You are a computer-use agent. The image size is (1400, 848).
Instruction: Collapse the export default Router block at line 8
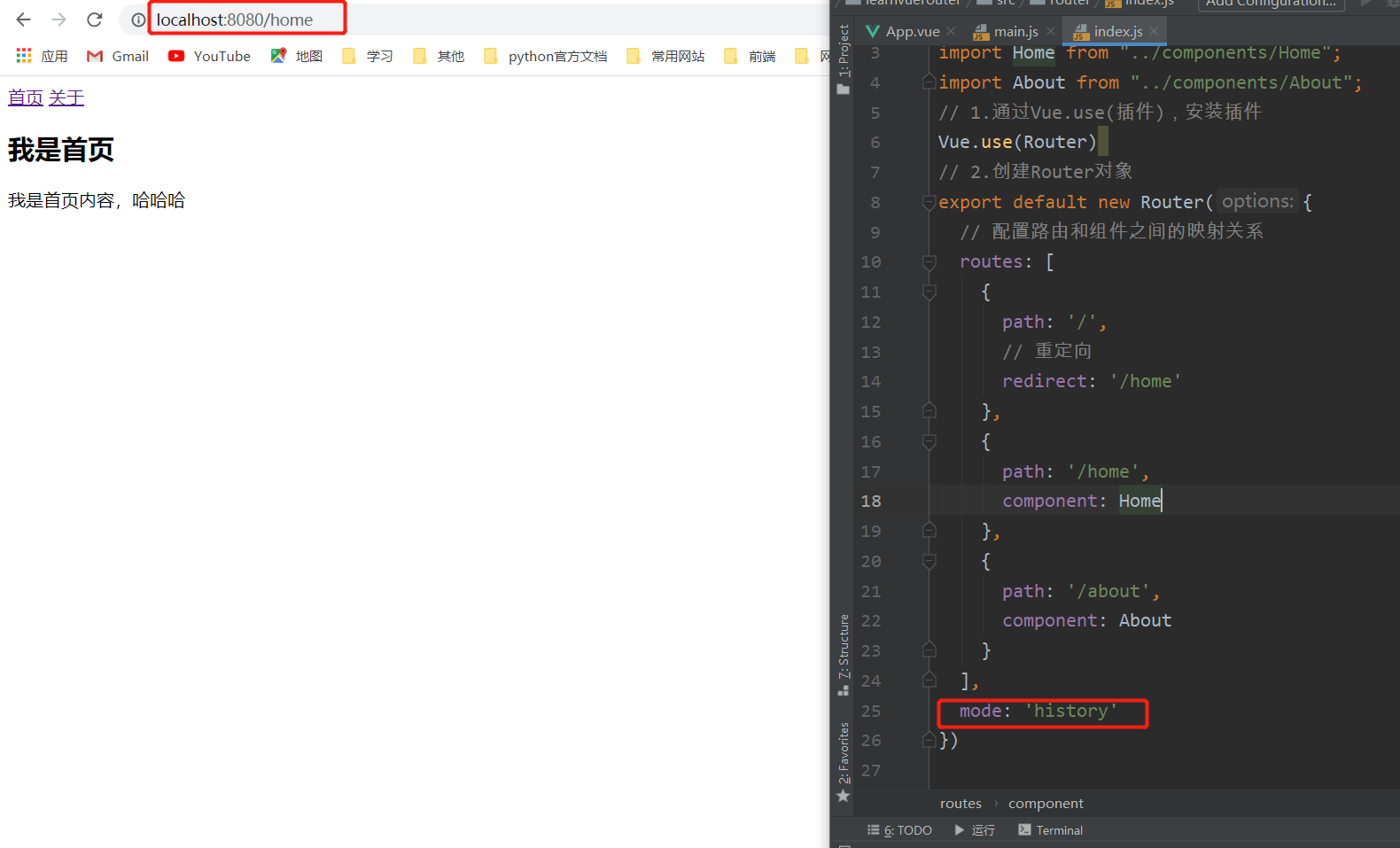(929, 202)
